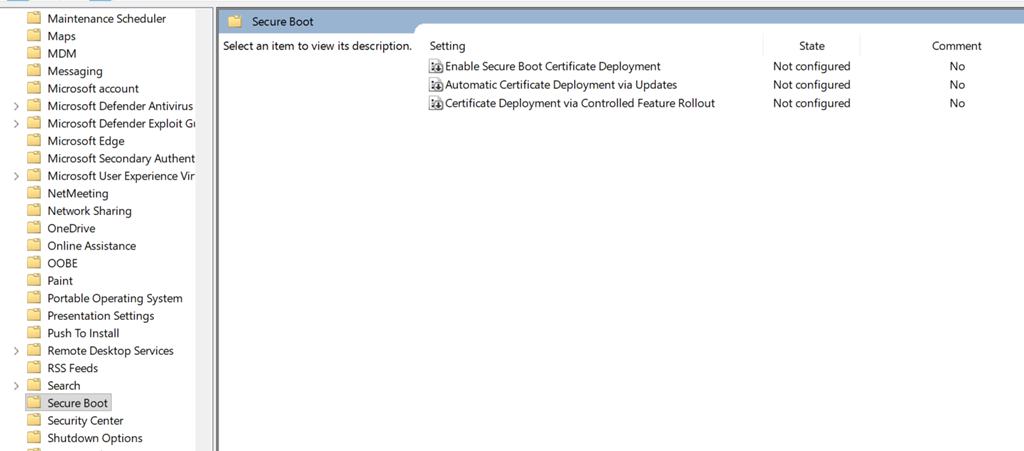This screenshot has width=1024, height=451.
Task: Expand the Microsoft Defender Antivirus node
Action: [15, 106]
